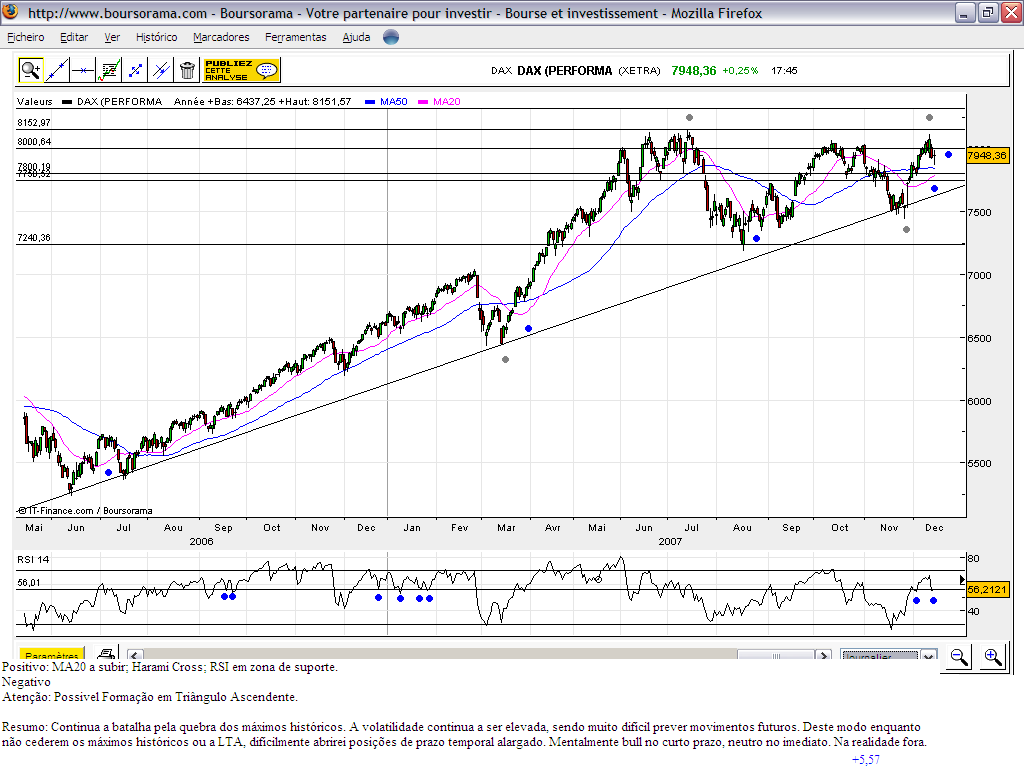This screenshot has height=768, width=1024.
Task: Select the parallel lines channel tool
Action: click(161, 70)
